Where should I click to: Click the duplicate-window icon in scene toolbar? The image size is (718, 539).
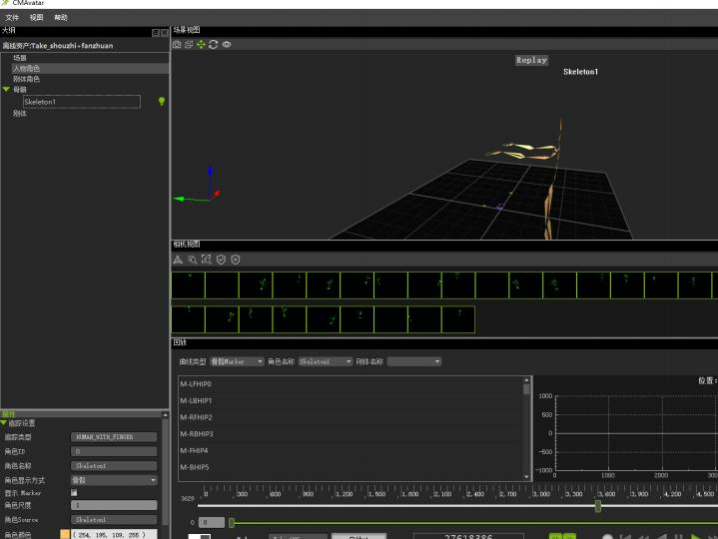coord(189,44)
